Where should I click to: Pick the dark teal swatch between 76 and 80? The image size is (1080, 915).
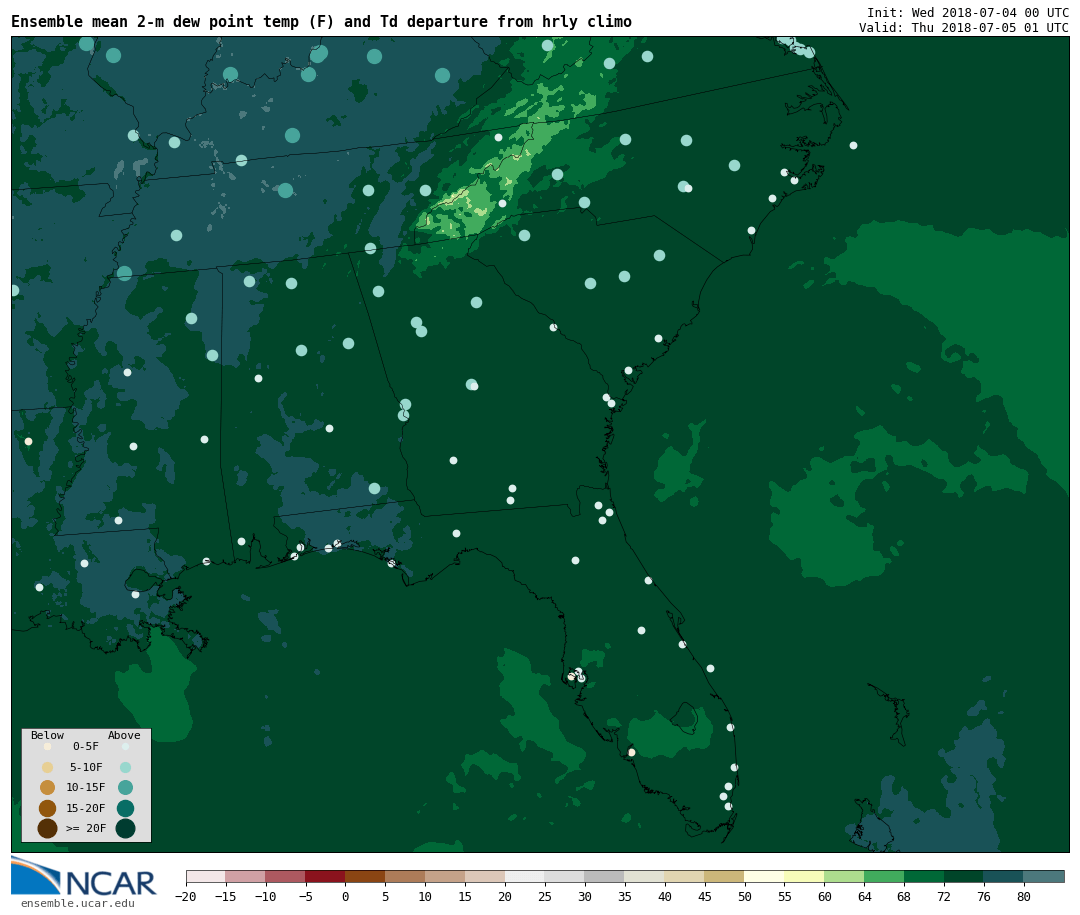tap(1004, 876)
